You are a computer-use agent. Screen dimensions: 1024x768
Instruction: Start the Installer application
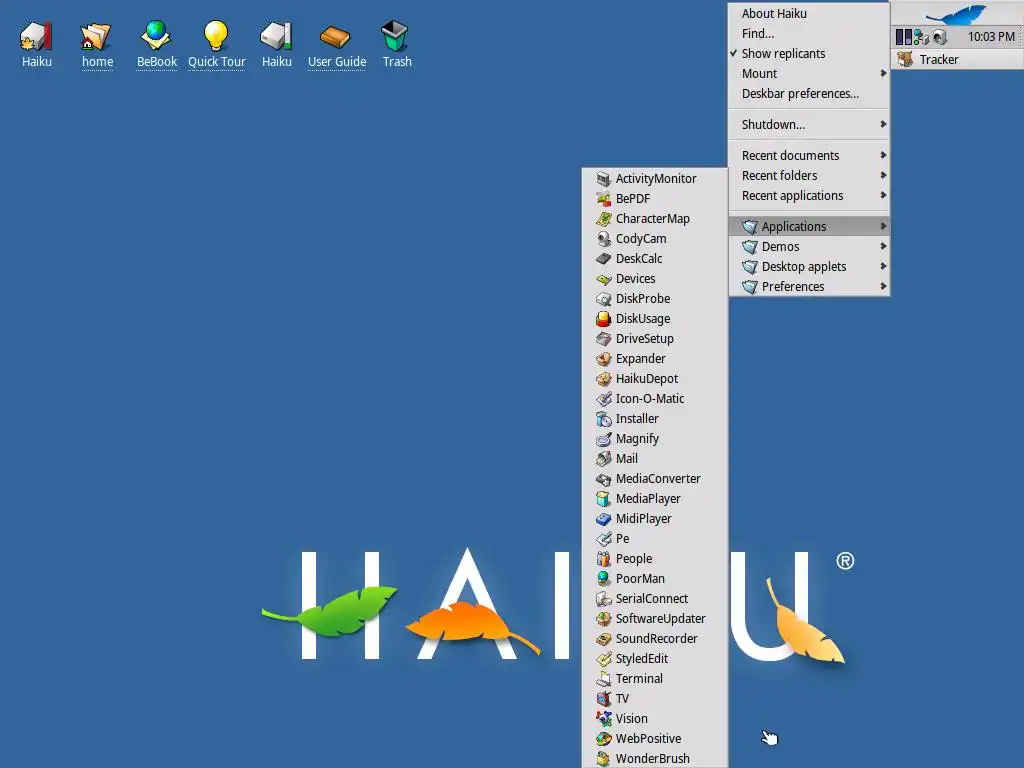coord(654,419)
